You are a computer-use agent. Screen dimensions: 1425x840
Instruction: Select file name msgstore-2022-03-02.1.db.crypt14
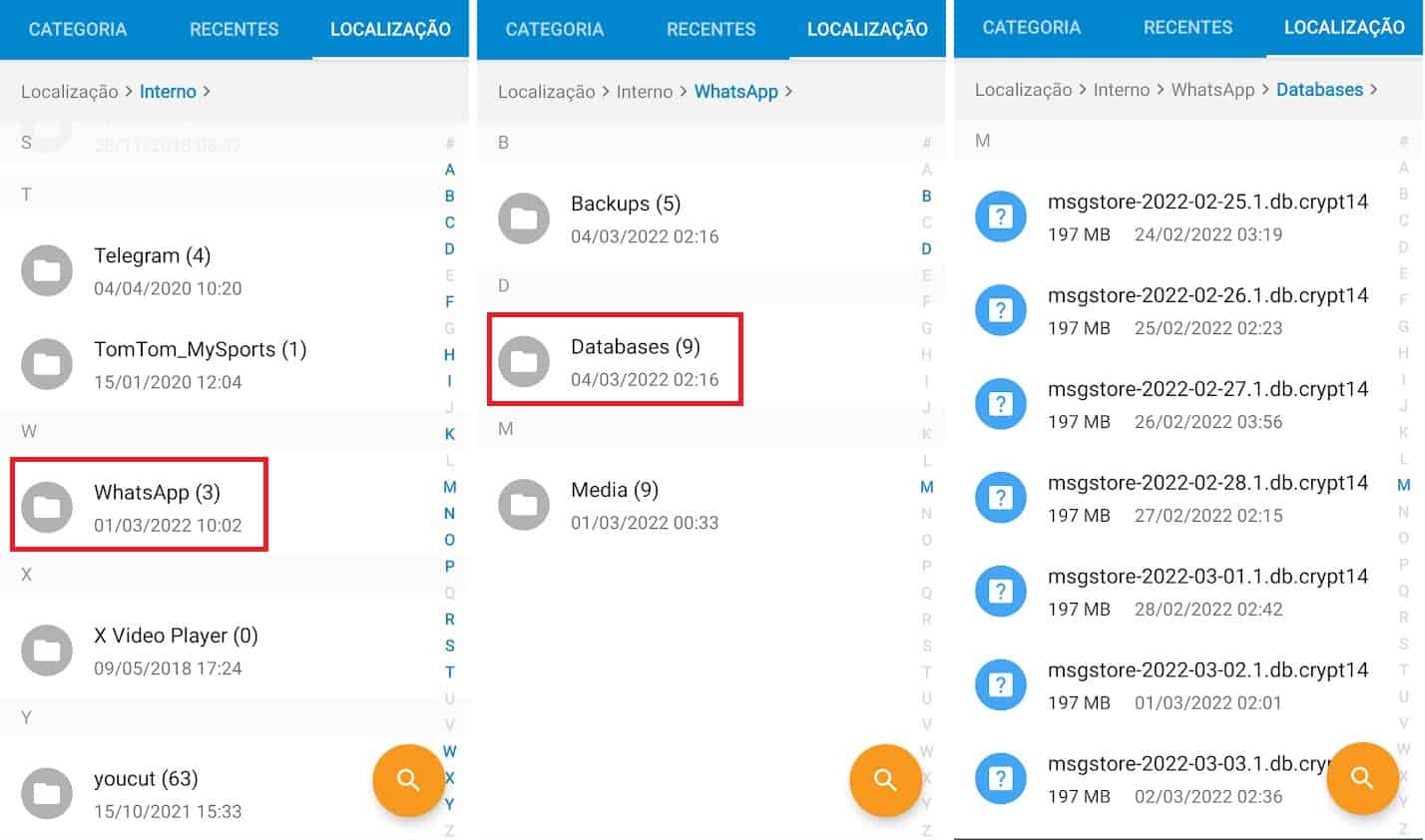[1207, 670]
